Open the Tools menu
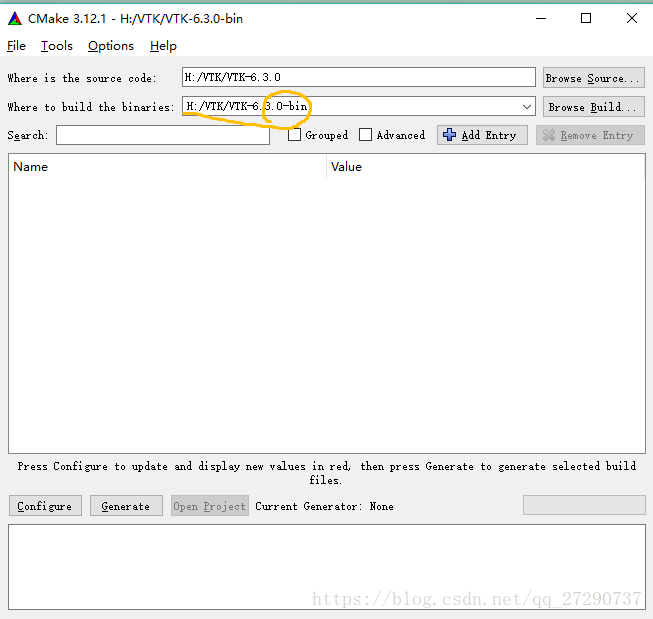Image resolution: width=653 pixels, height=619 pixels. [x=57, y=46]
